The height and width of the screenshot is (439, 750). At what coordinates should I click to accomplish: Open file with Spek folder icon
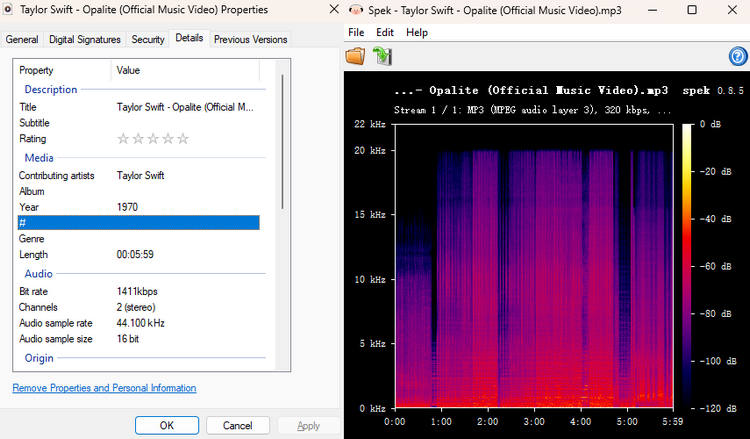tap(355, 56)
